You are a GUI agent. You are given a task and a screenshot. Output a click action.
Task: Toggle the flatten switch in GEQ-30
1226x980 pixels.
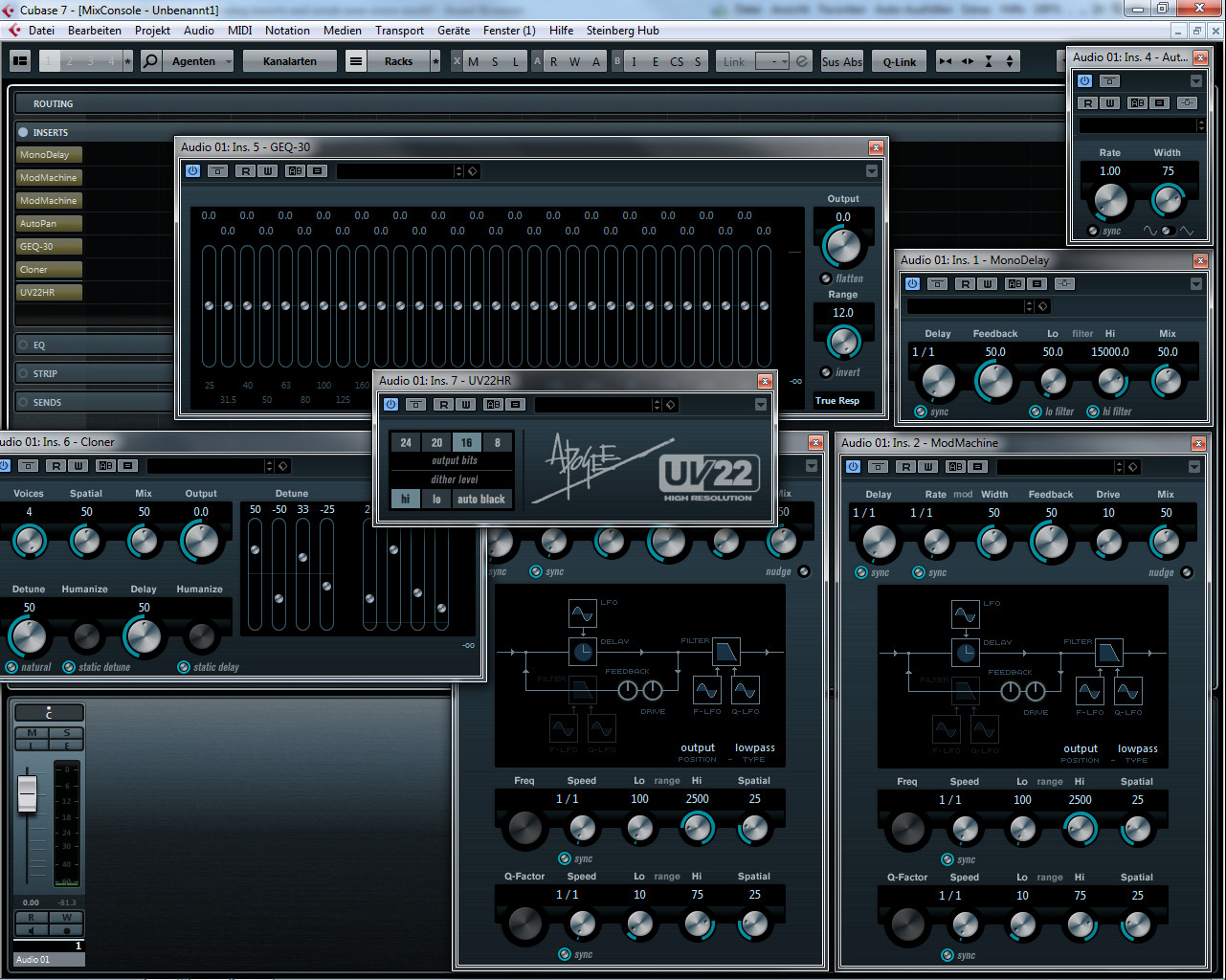[x=826, y=278]
